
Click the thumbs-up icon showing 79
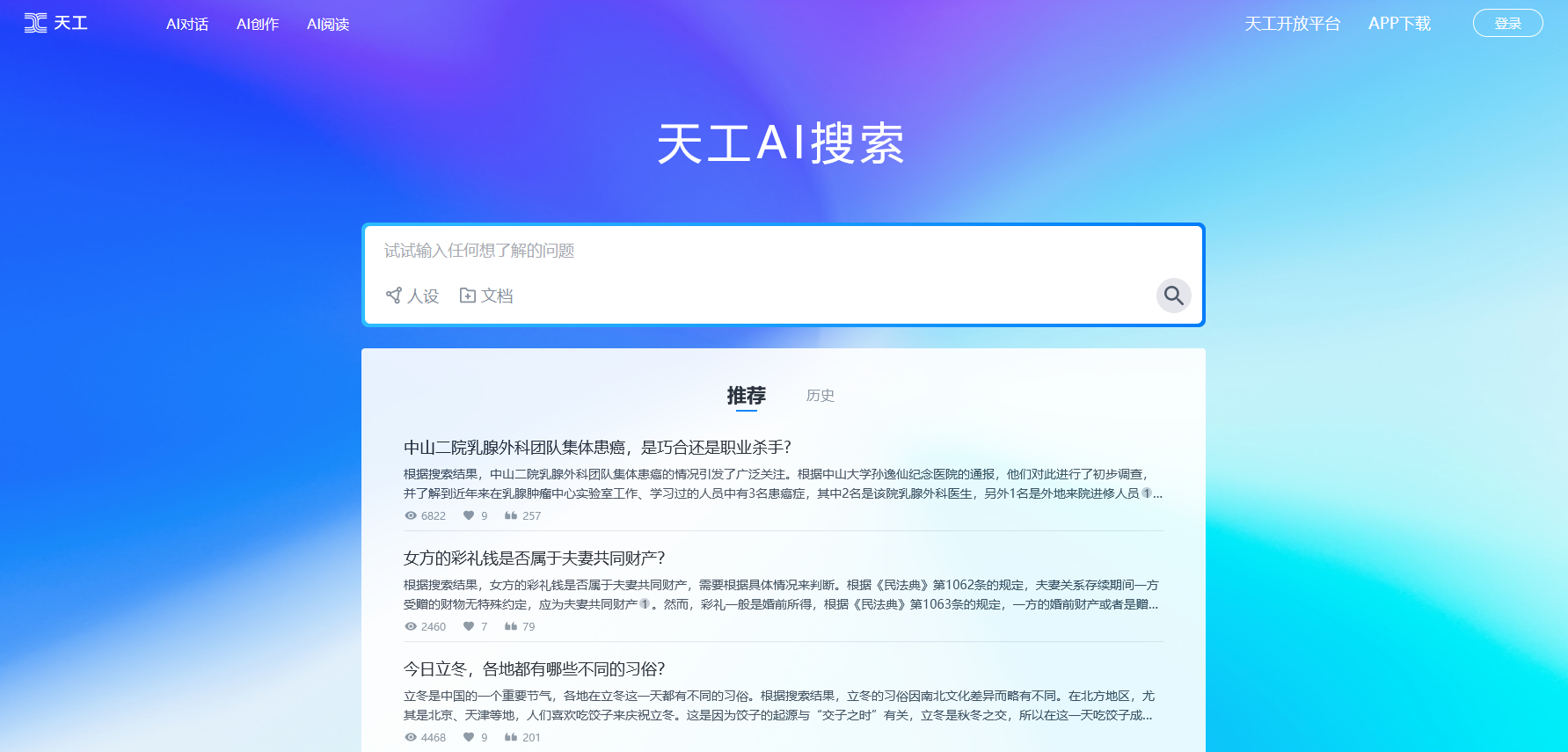[511, 627]
